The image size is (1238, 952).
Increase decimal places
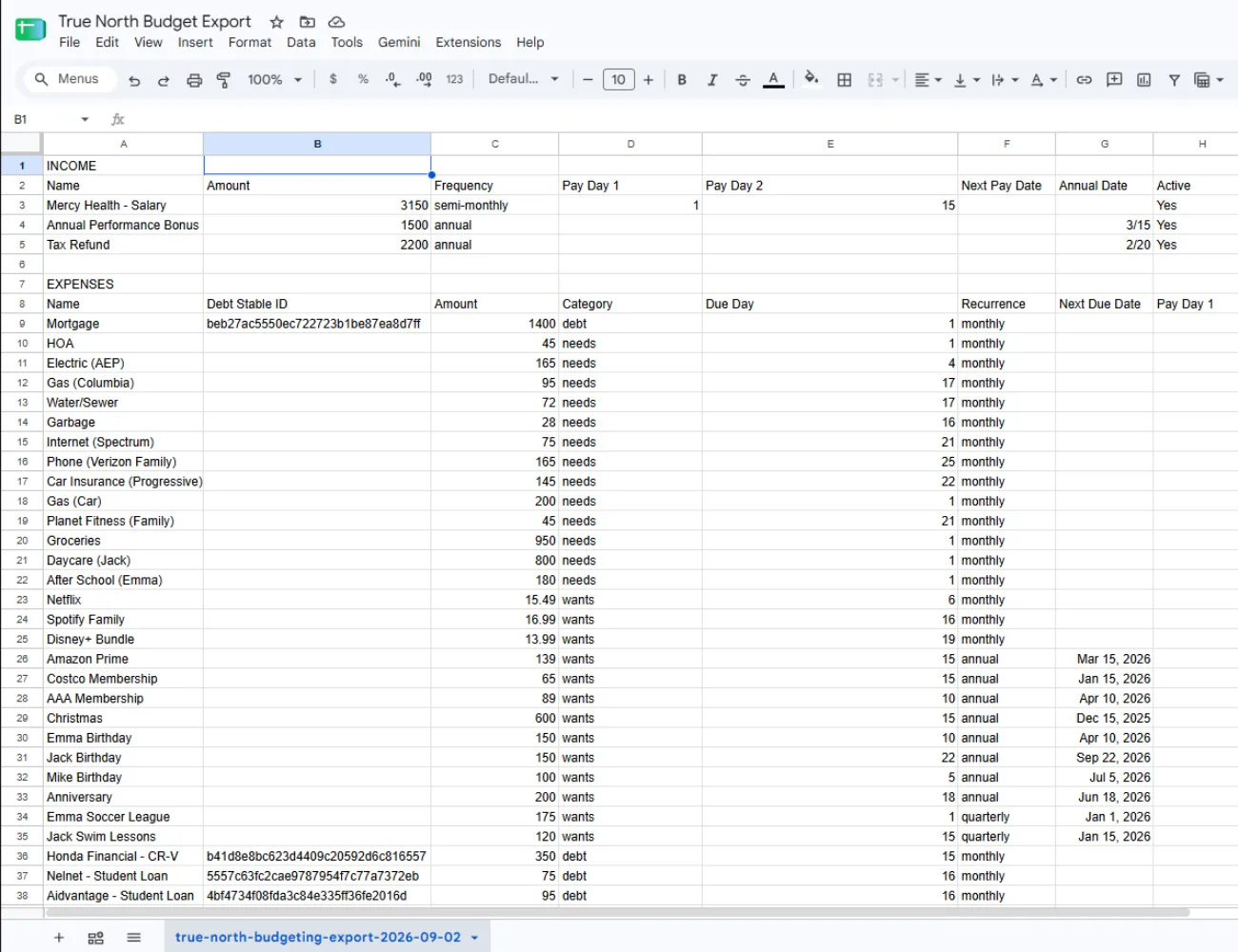point(424,79)
